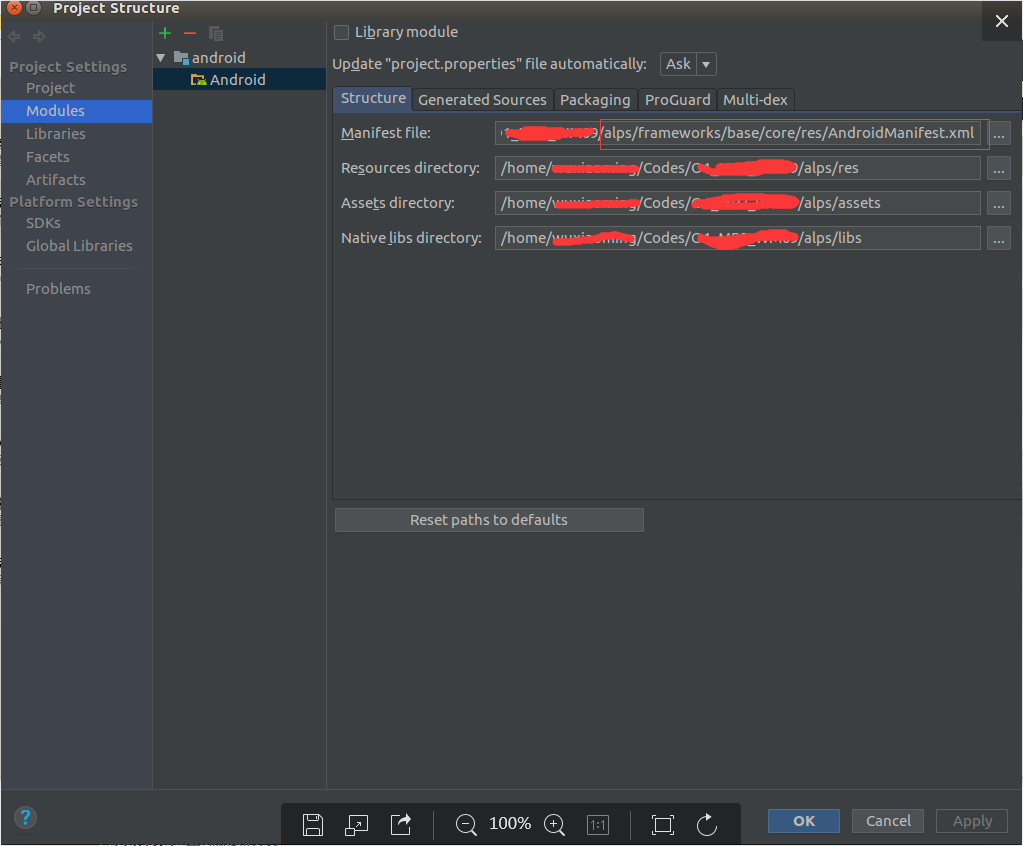Switch to the ProGuard tab
This screenshot has width=1023, height=846.
tap(677, 99)
